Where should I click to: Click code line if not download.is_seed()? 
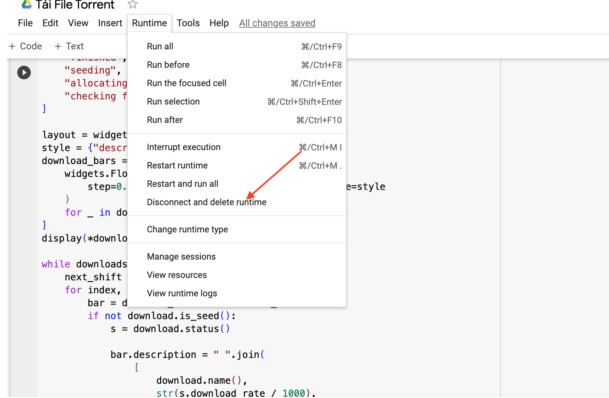[x=162, y=316]
